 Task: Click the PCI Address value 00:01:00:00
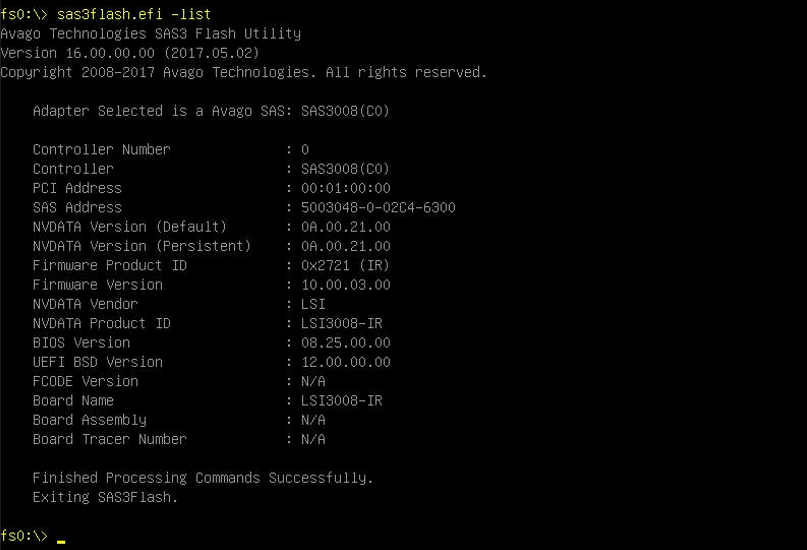tap(346, 188)
